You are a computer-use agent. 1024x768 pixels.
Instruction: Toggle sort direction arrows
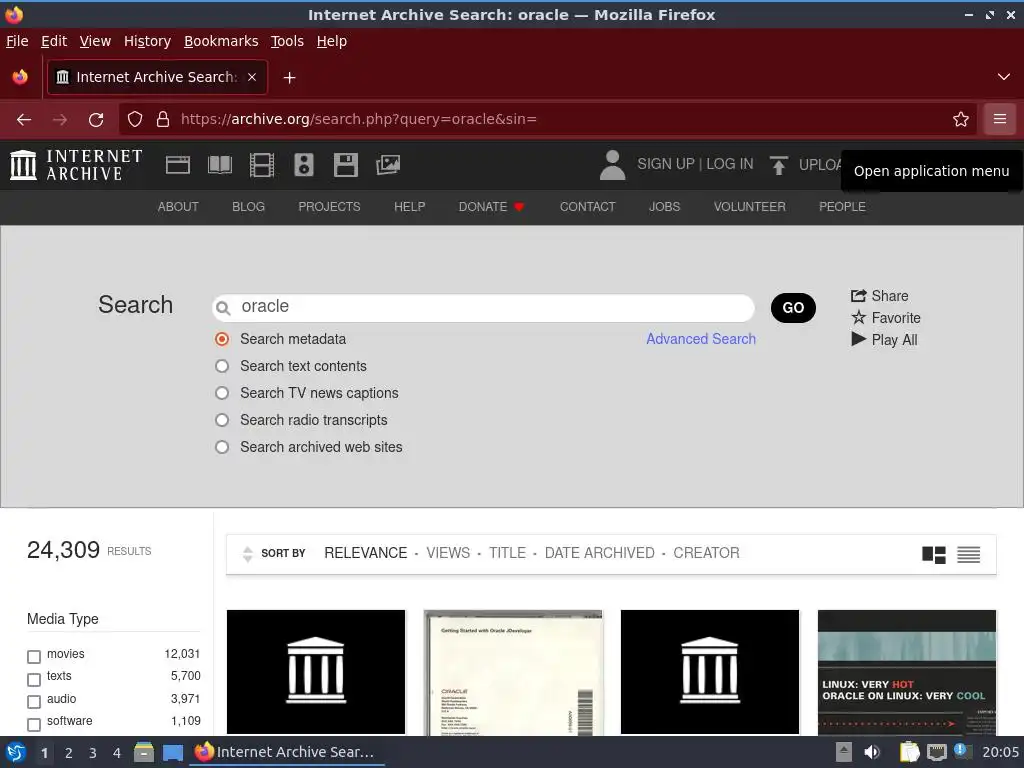[248, 554]
